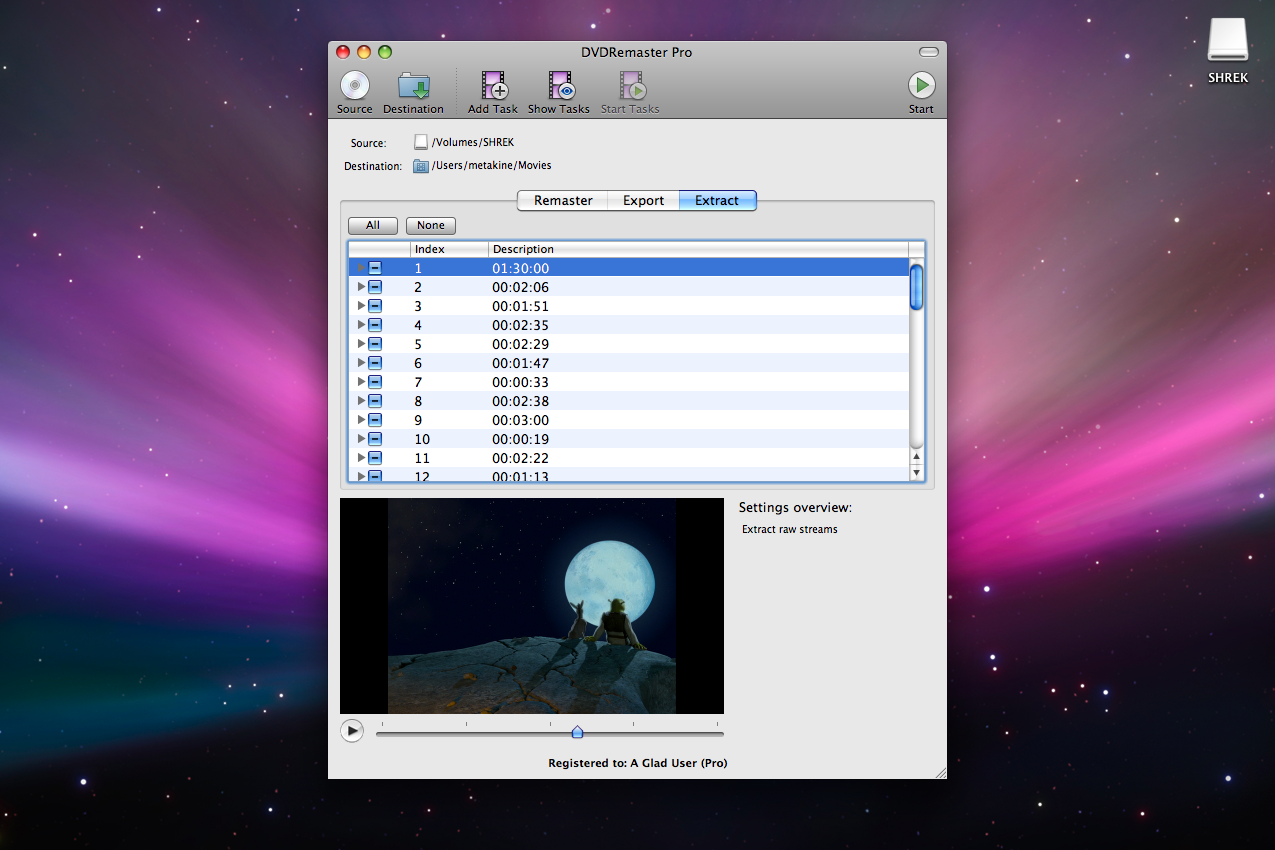The height and width of the screenshot is (850, 1275).
Task: Toggle checkbox for index 9 row
Action: pyautogui.click(x=375, y=420)
